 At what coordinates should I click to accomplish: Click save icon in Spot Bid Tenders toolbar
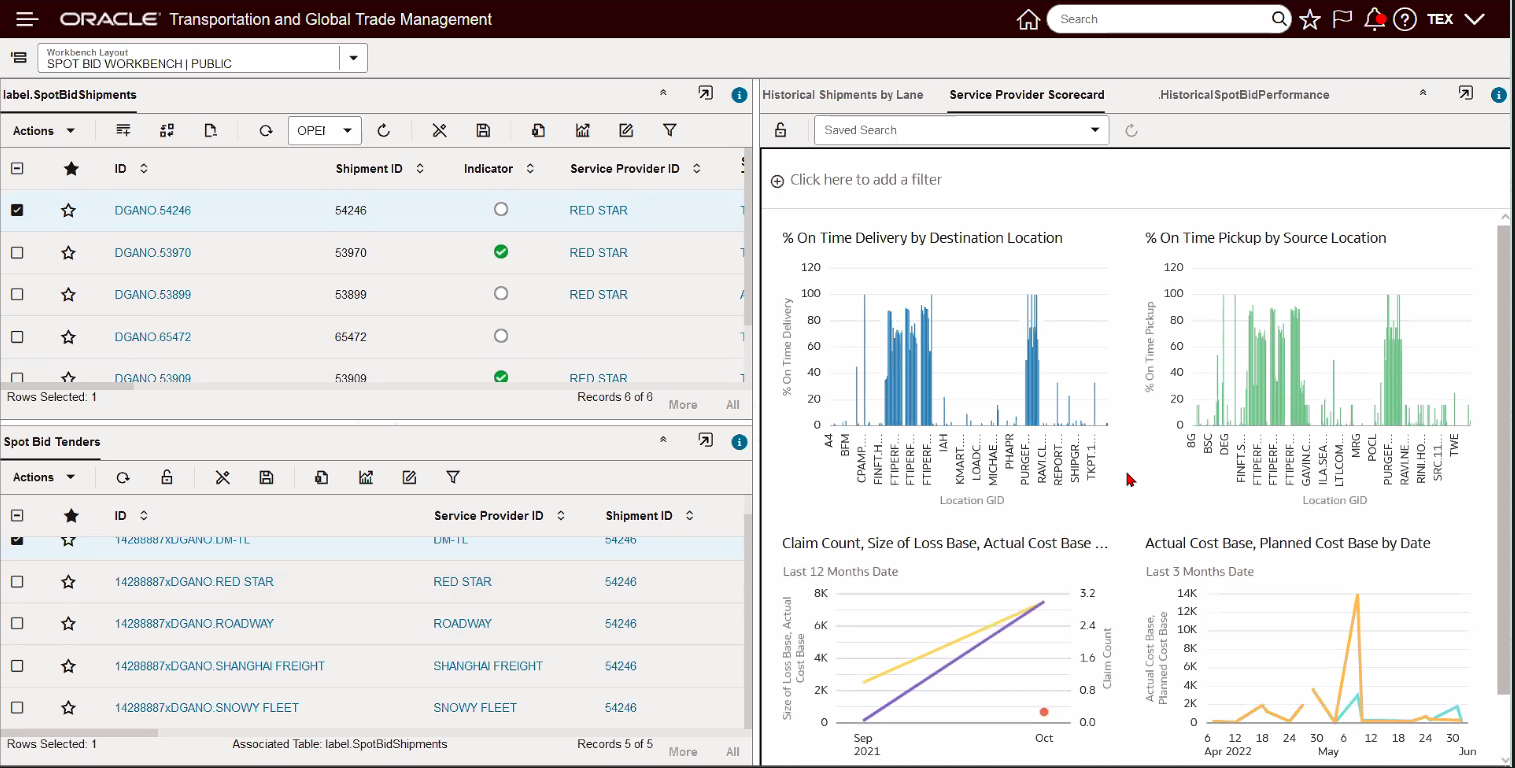[267, 478]
